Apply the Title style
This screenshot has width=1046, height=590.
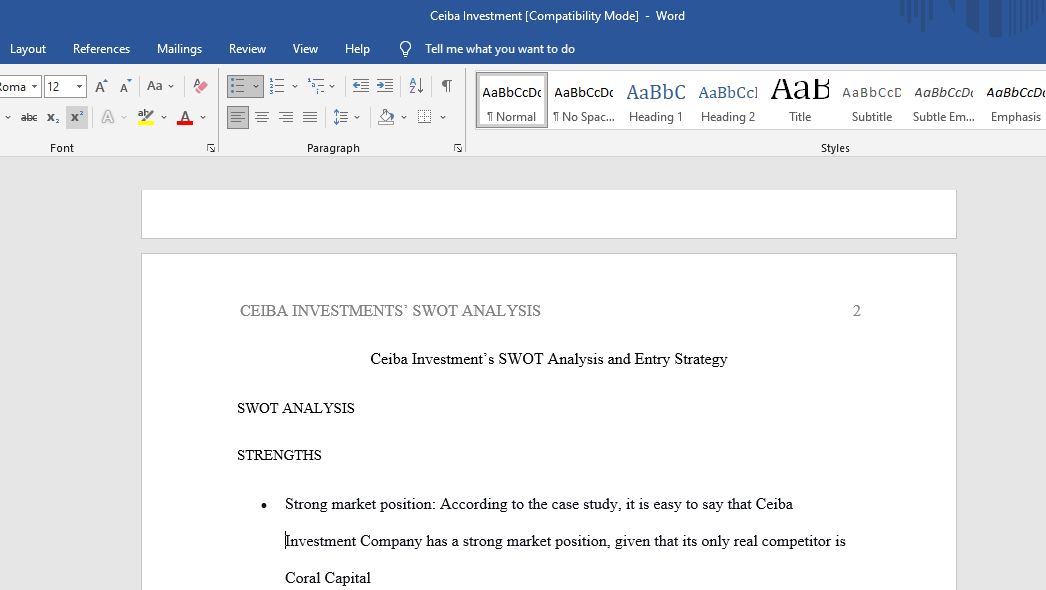pos(800,100)
